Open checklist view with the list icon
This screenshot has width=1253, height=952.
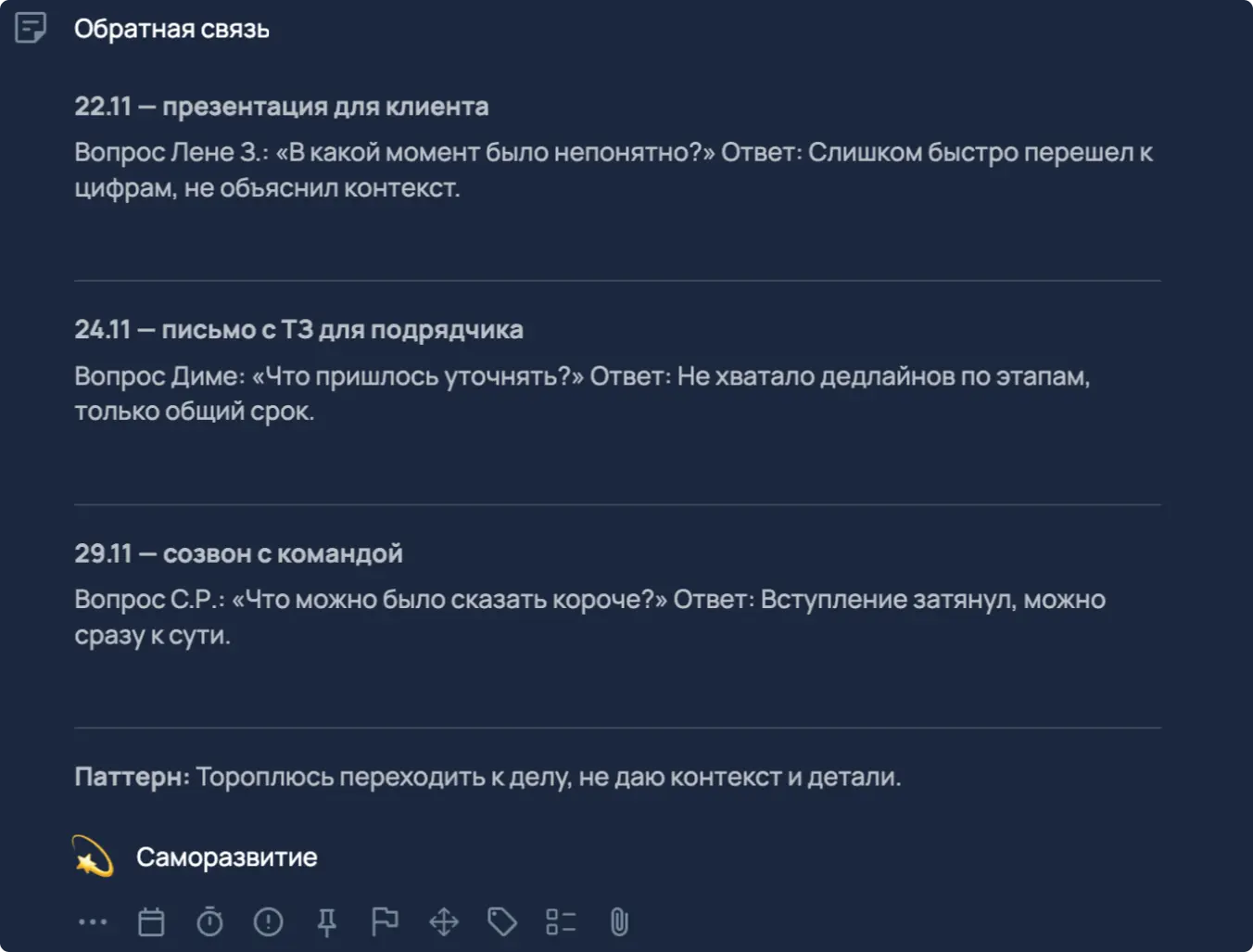pyautogui.click(x=561, y=920)
